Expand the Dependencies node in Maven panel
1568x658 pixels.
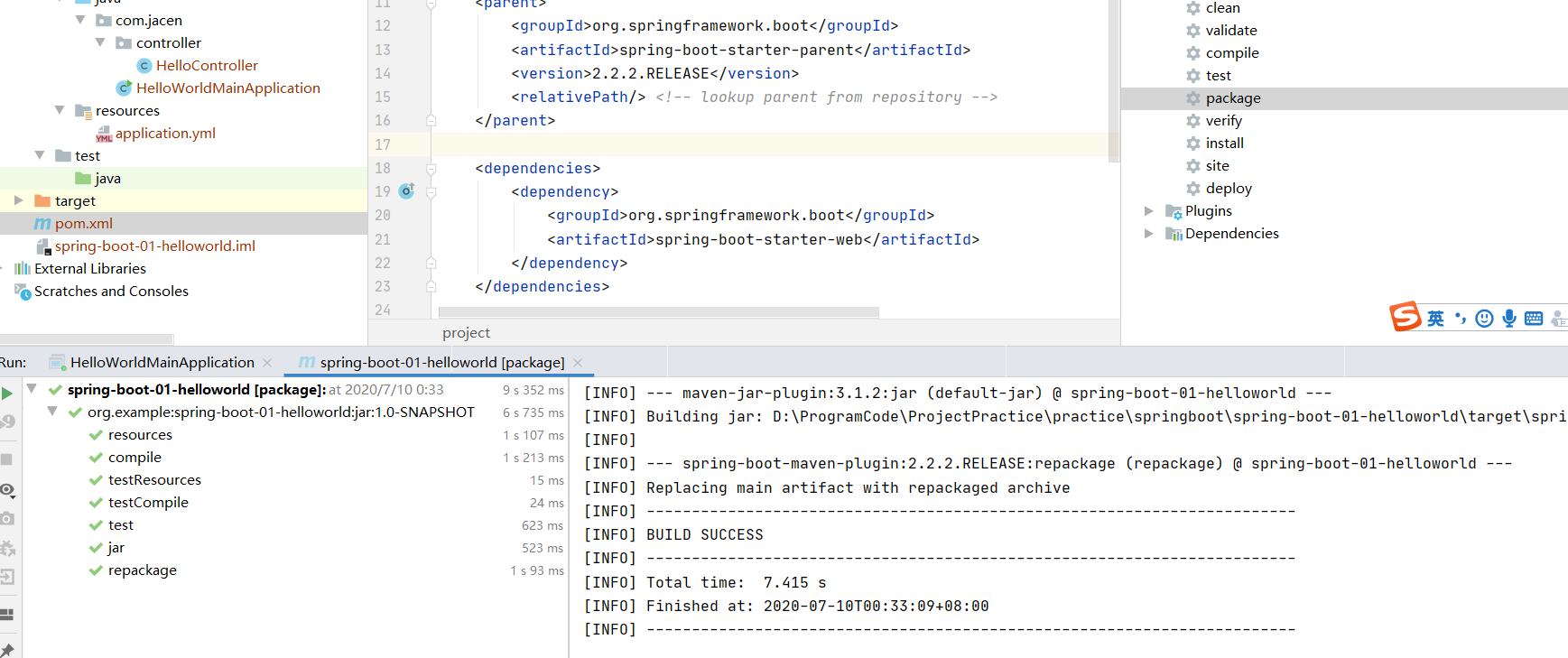pos(1148,234)
